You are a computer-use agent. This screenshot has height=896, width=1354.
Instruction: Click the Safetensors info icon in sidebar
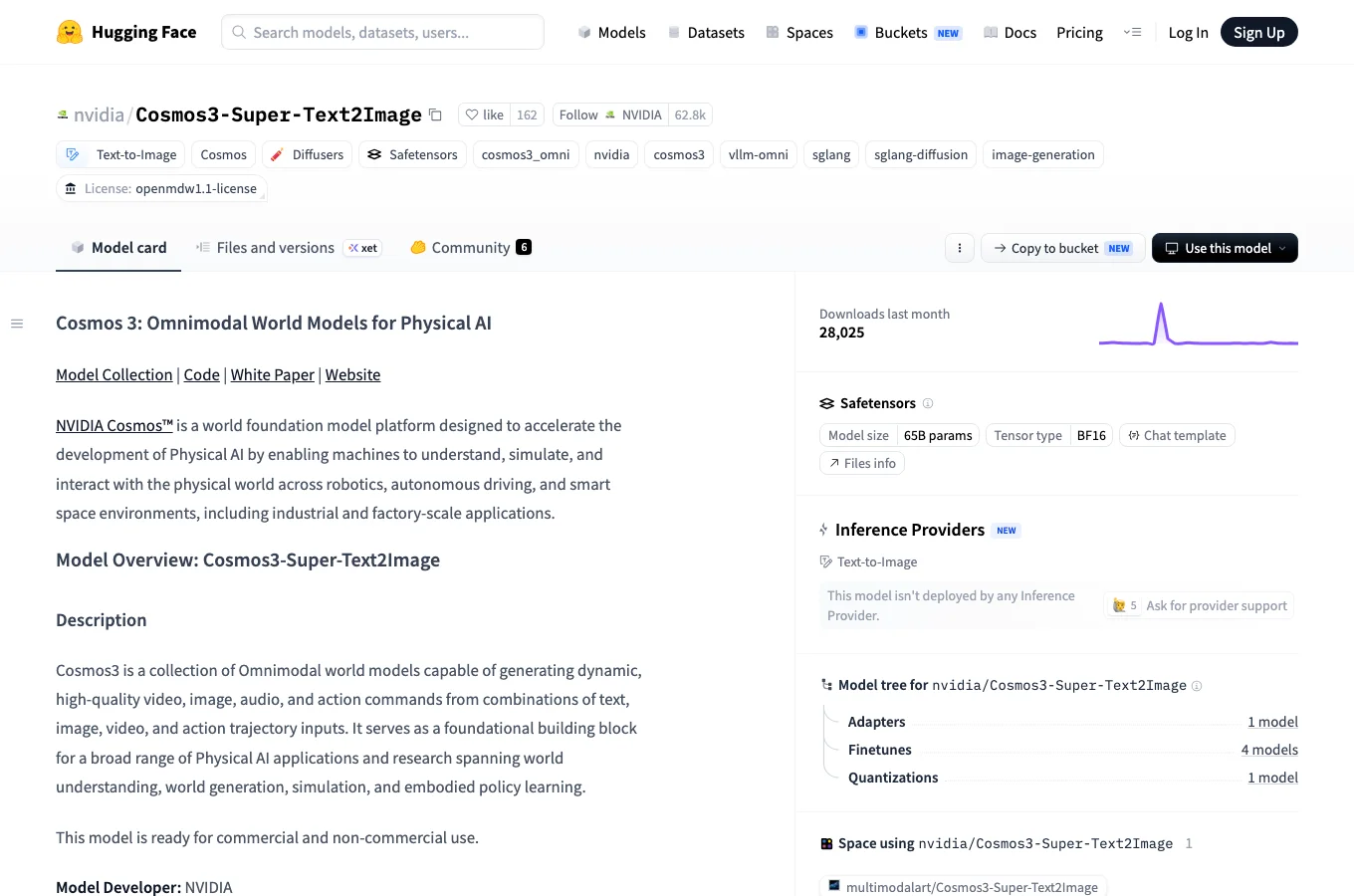[x=928, y=403]
